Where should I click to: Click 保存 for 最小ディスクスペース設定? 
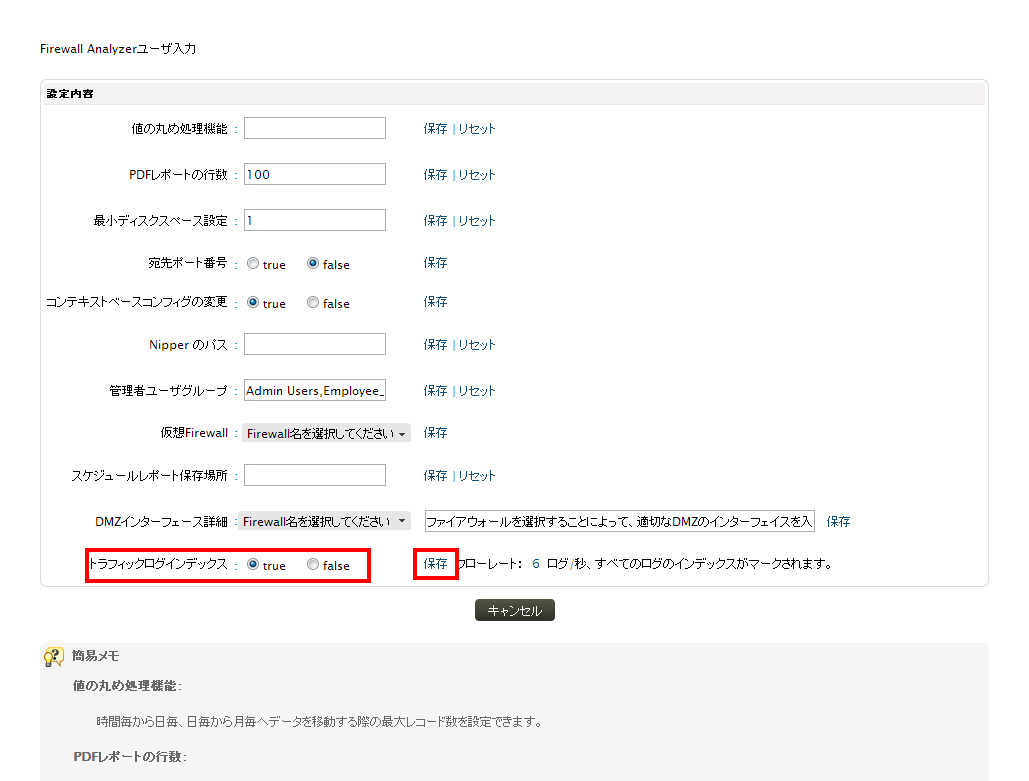pos(435,221)
